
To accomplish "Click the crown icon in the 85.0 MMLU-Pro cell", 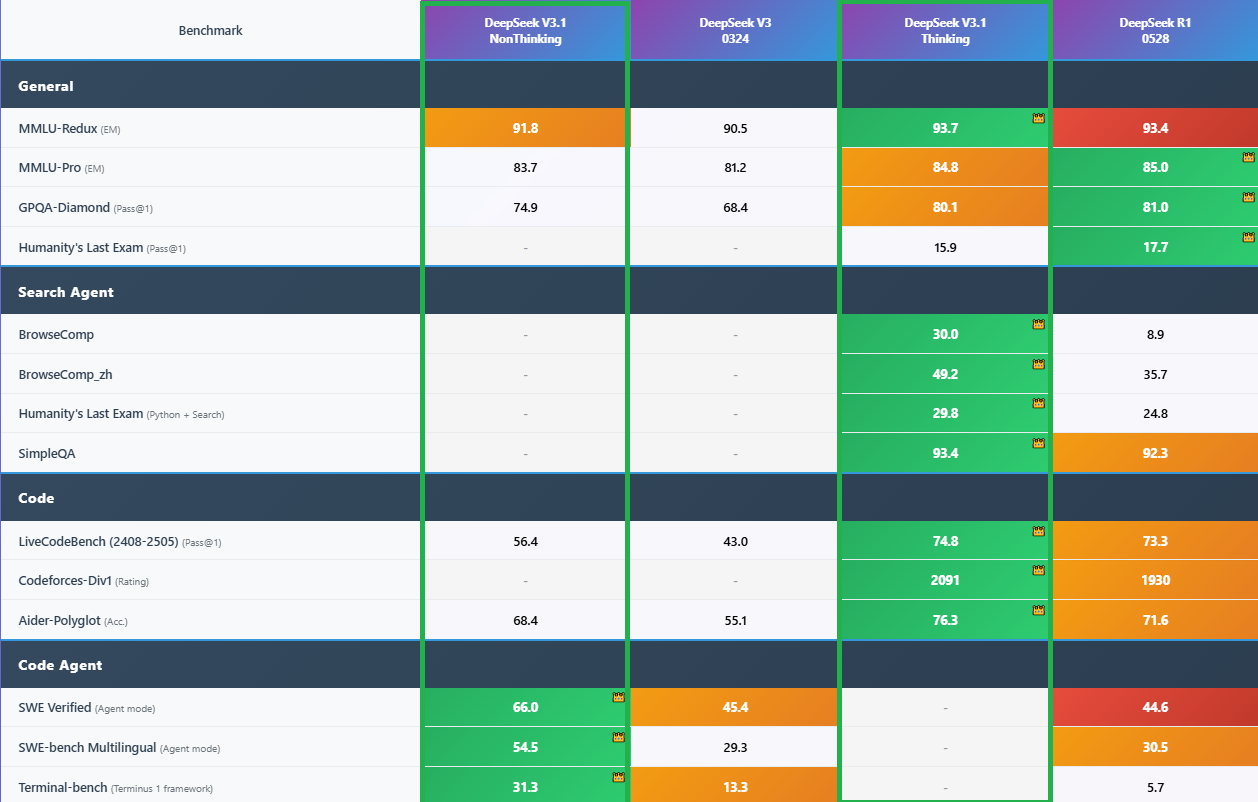I will (x=1248, y=157).
